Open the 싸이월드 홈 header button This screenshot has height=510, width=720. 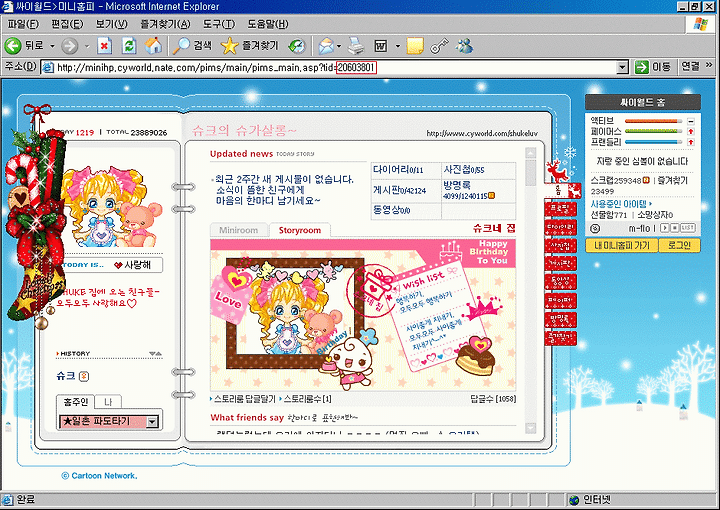coord(642,102)
